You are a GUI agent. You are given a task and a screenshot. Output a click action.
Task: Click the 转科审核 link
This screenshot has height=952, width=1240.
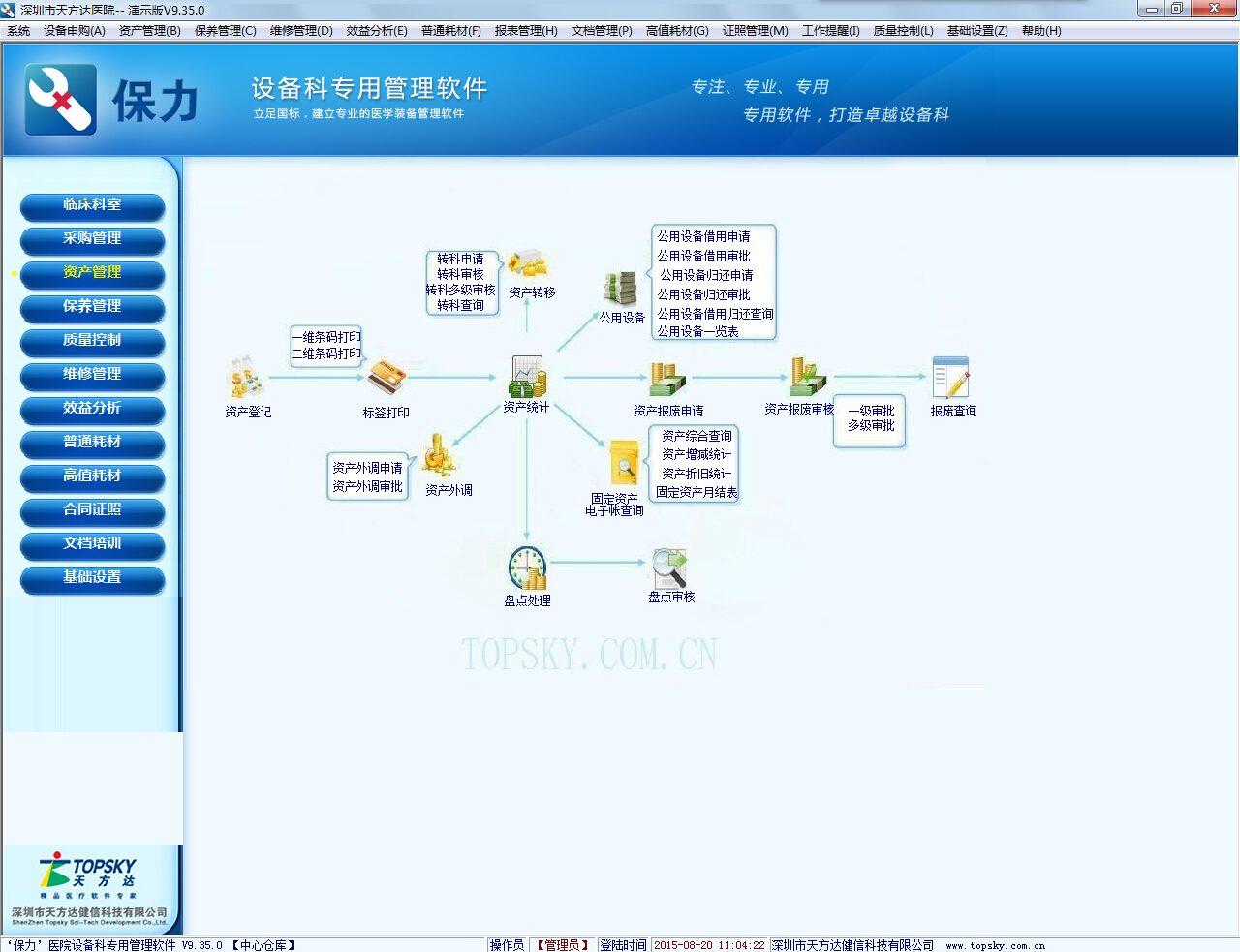(x=460, y=274)
